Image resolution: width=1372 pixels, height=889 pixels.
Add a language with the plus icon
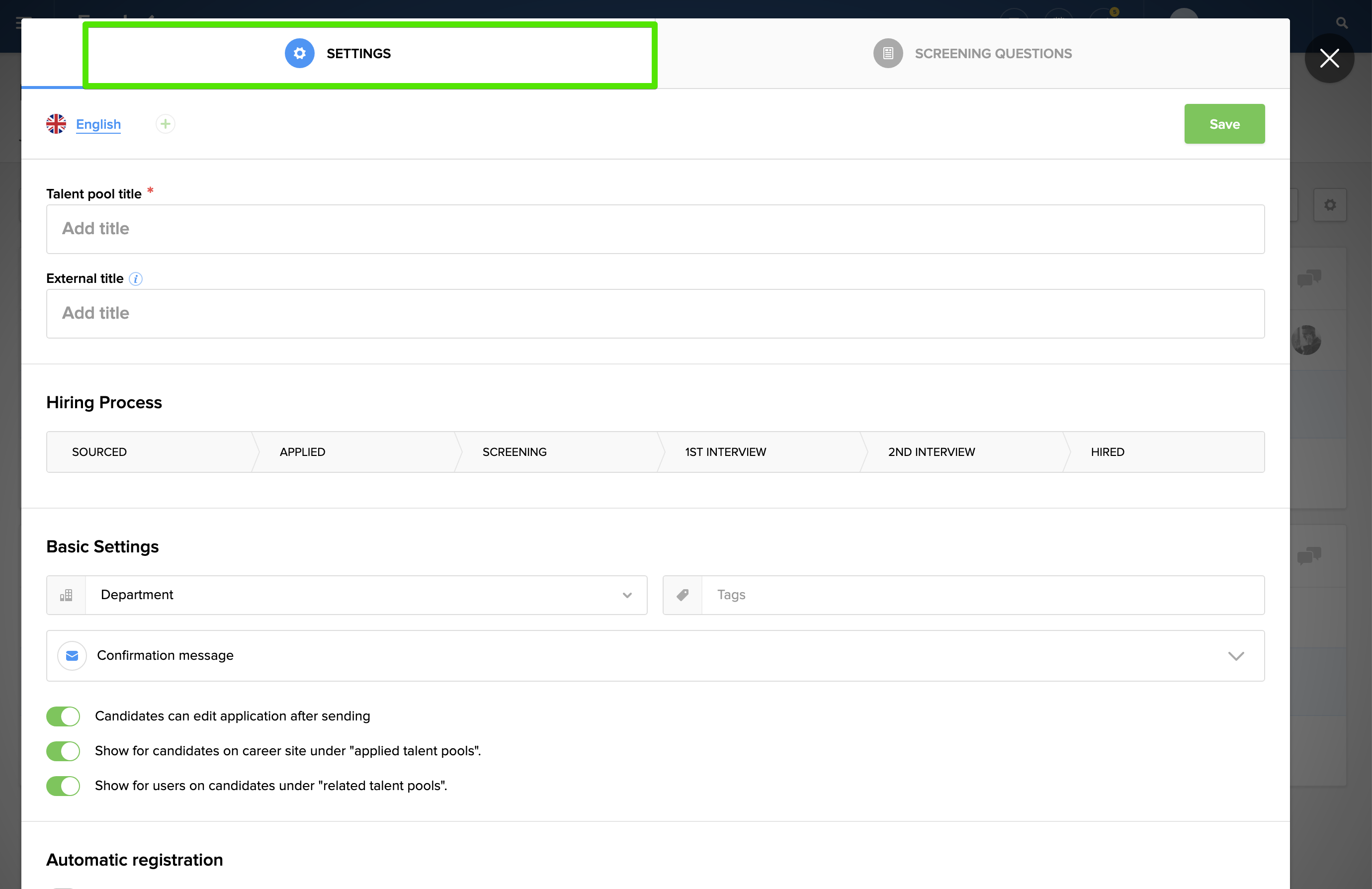[166, 124]
